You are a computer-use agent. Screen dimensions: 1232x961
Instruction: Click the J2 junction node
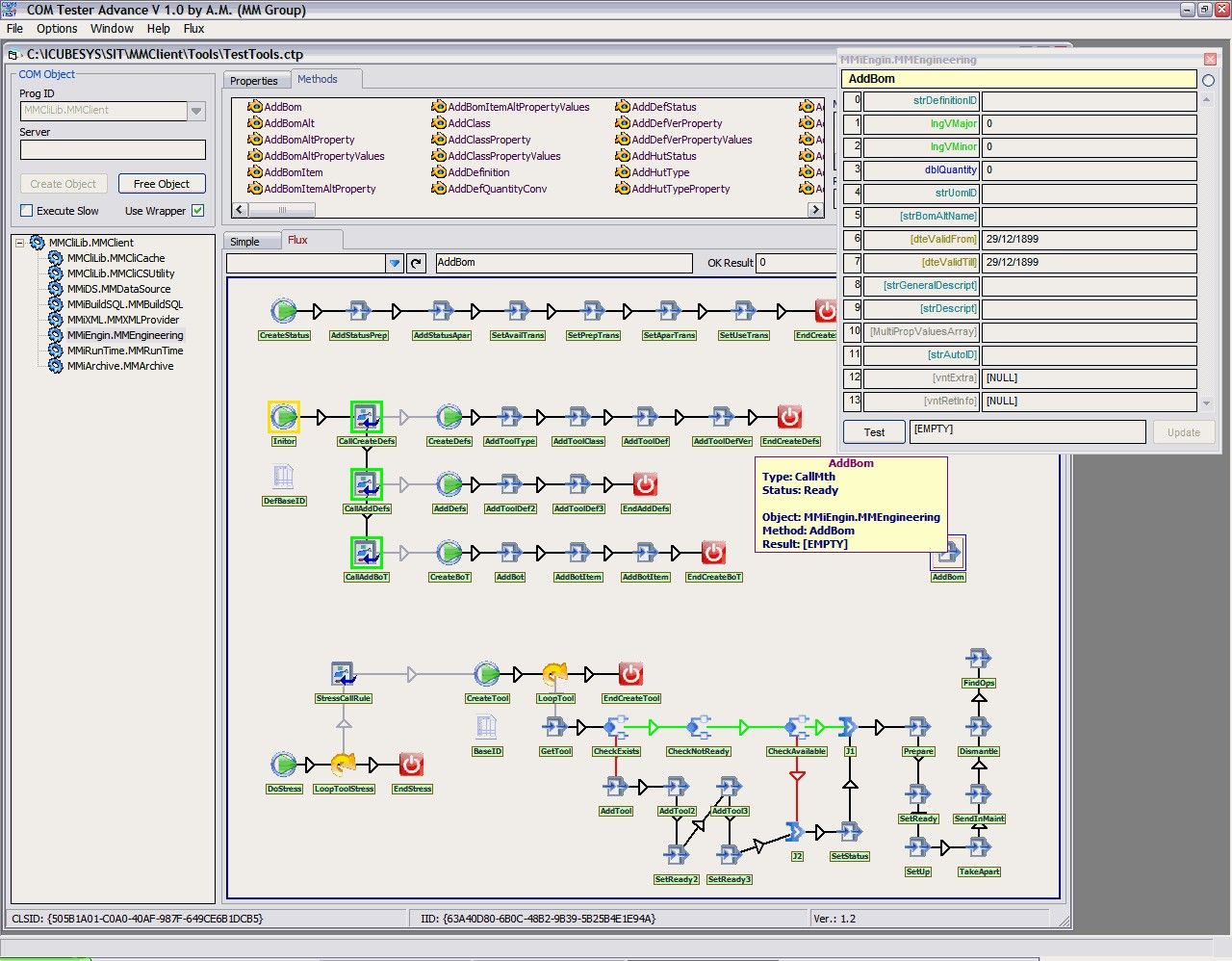796,831
